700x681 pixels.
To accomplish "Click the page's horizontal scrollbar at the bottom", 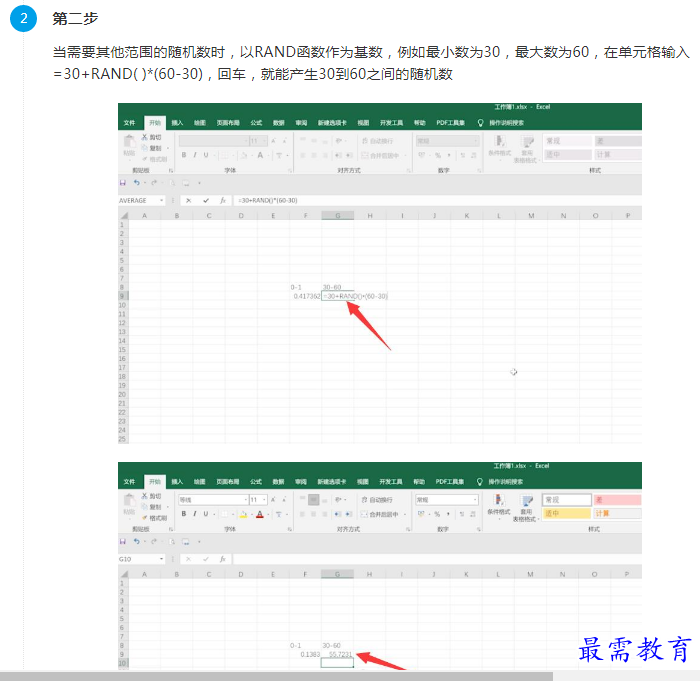I will [x=276, y=676].
